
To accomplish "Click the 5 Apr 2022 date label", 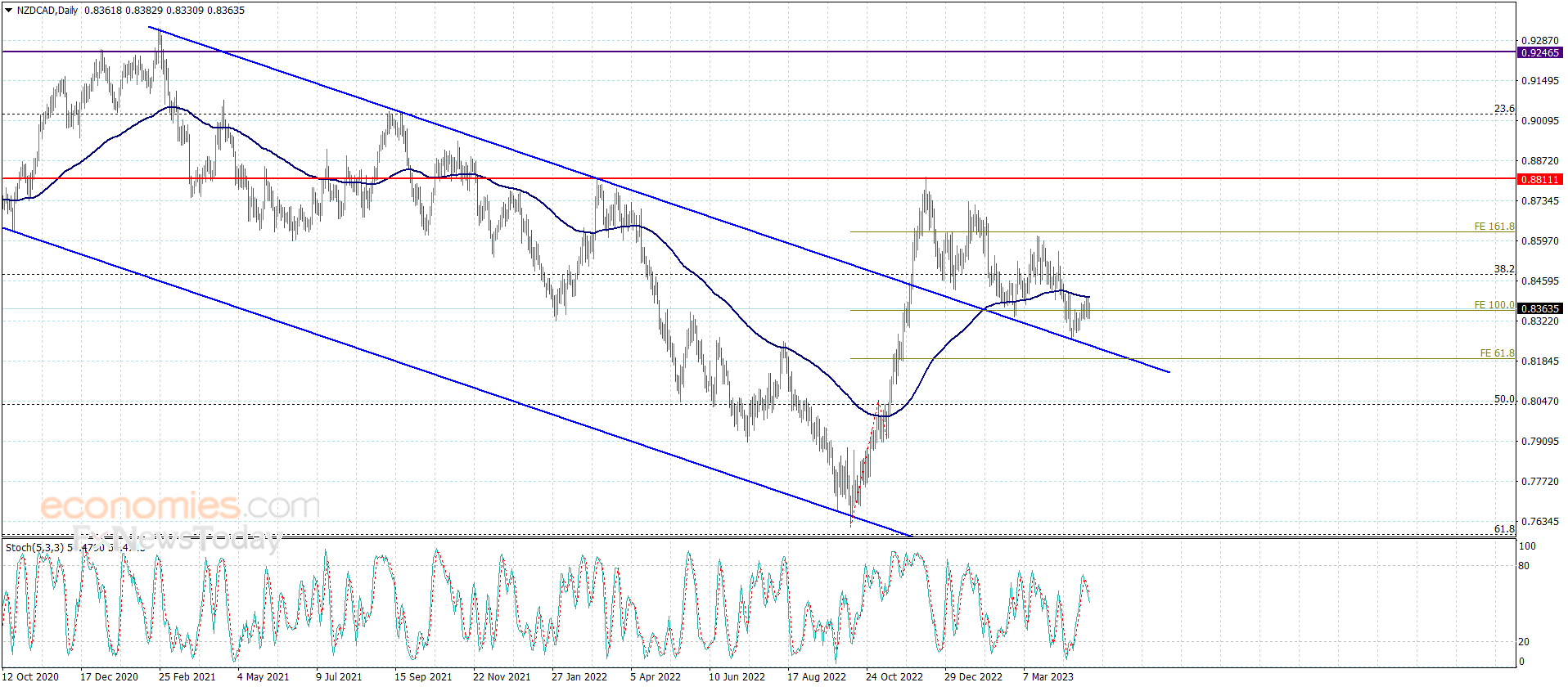I will click(656, 676).
